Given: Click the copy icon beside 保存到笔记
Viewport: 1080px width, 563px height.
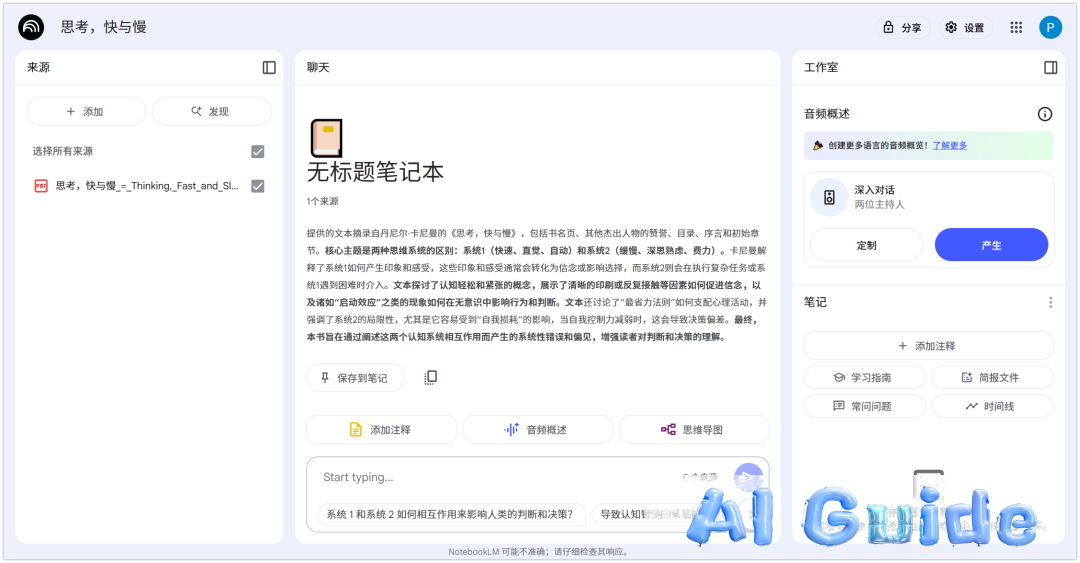Looking at the screenshot, I should pyautogui.click(x=430, y=377).
